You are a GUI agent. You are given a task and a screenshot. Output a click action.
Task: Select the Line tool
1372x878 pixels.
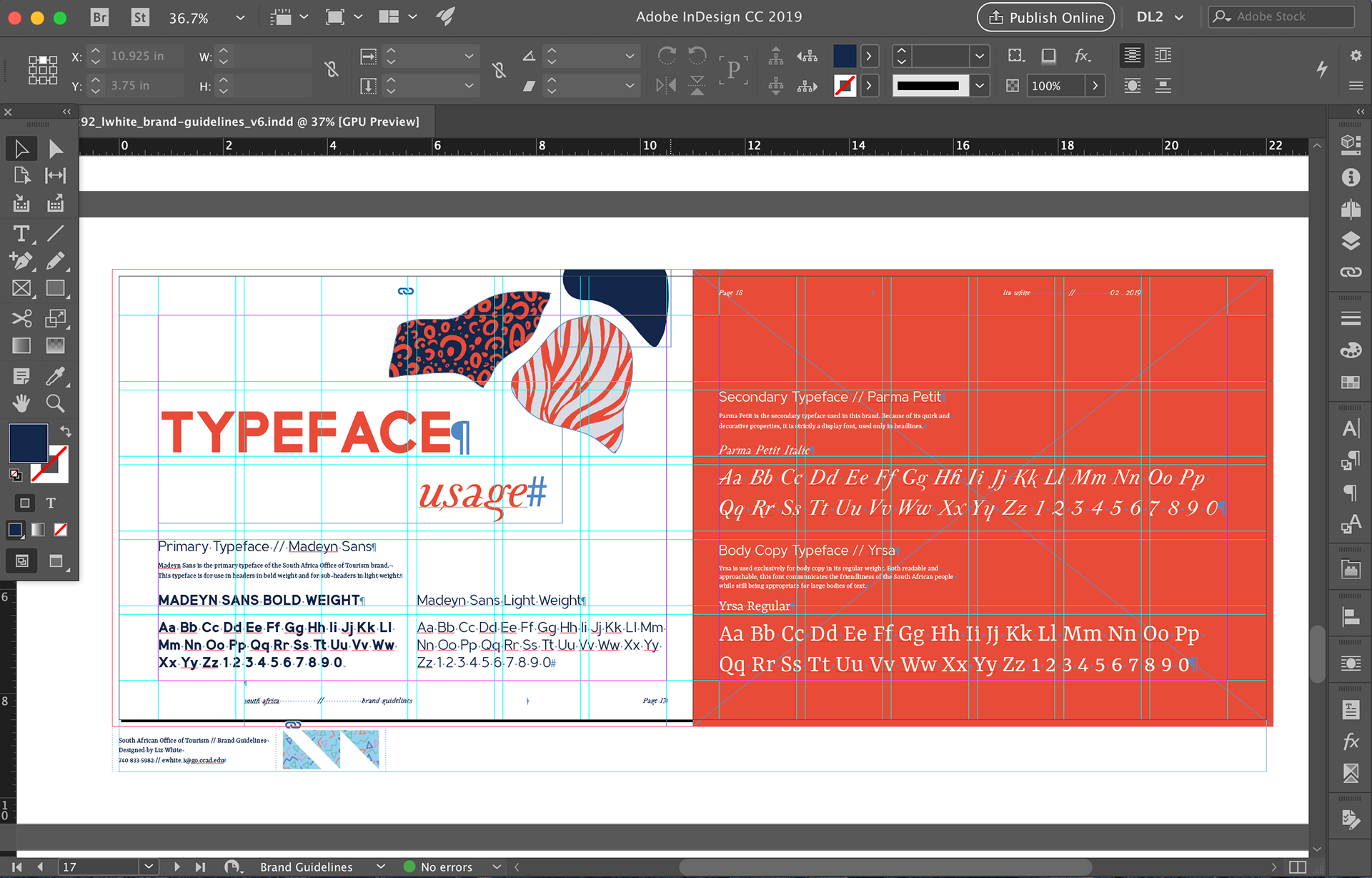(x=56, y=234)
